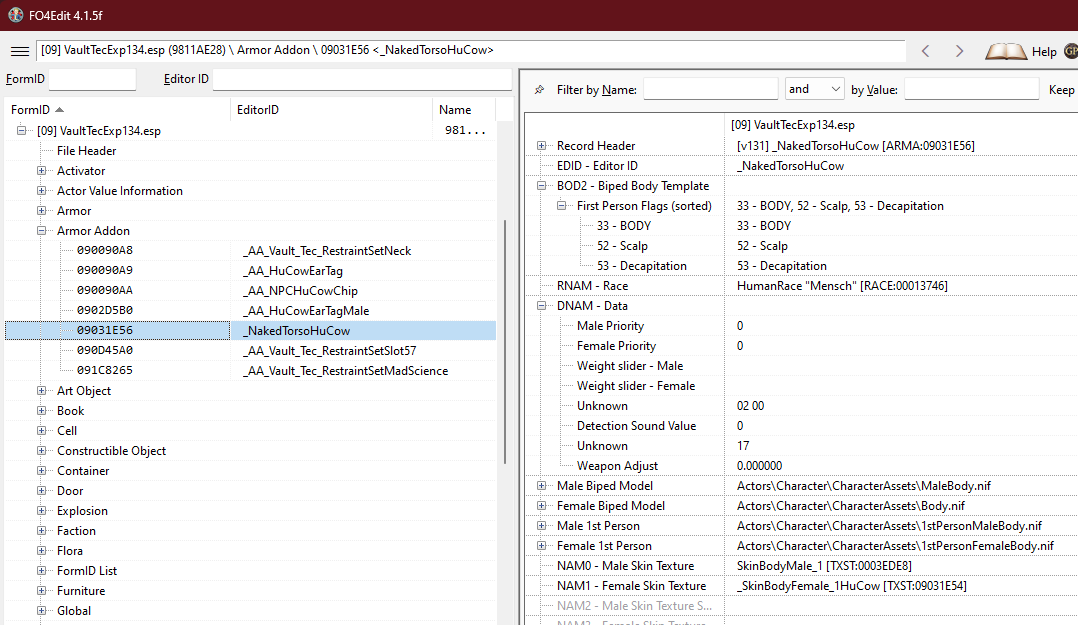
Task: Expand the Flora group
Action: [x=42, y=550]
